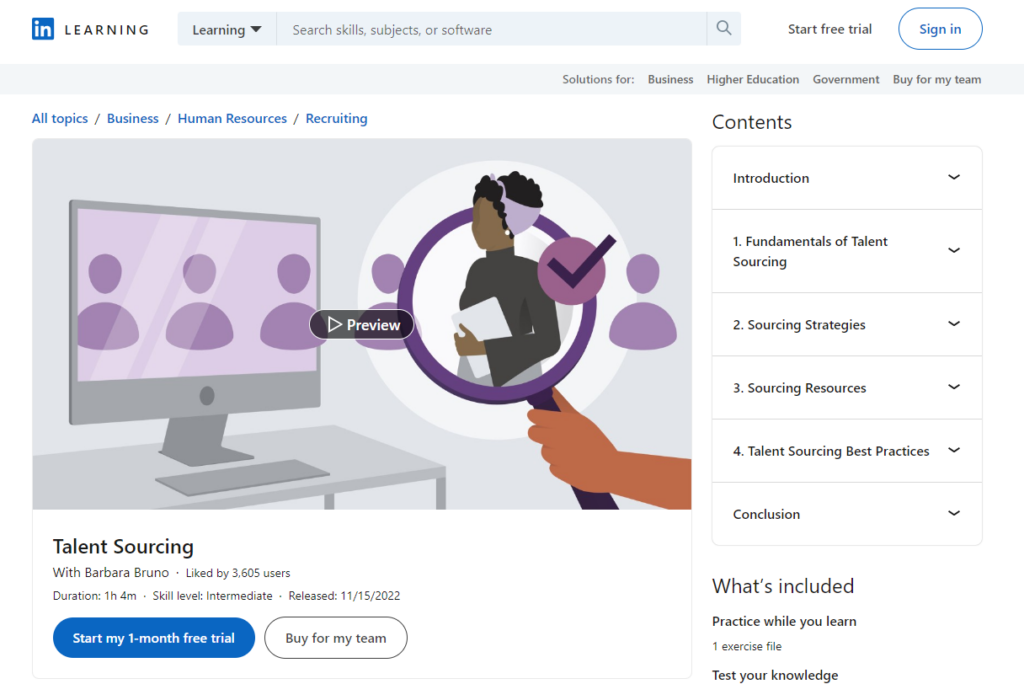Click 'Practice while you learn' text
Viewport: 1024px width, 684px height.
(784, 621)
